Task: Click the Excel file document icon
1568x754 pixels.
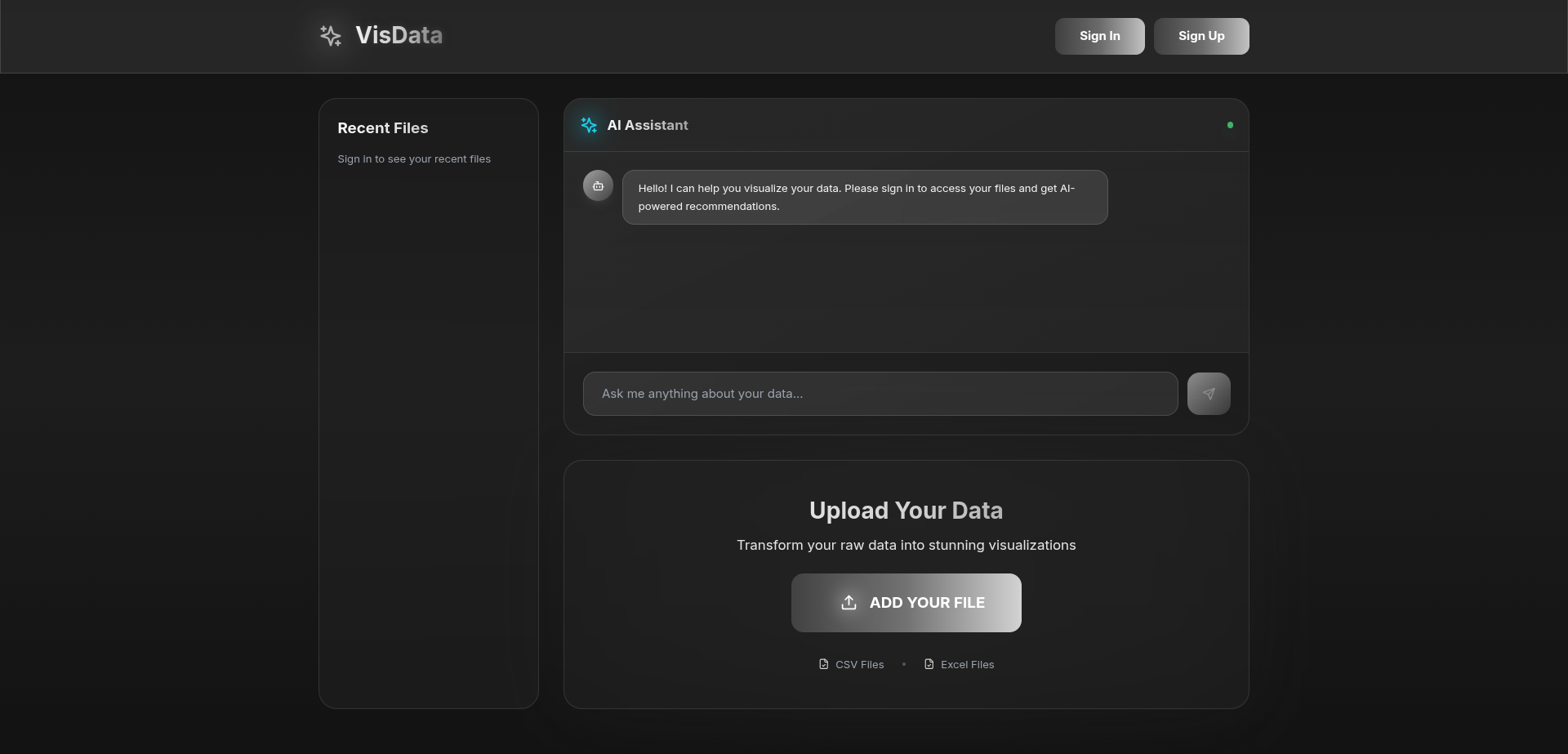Action: 929,664
